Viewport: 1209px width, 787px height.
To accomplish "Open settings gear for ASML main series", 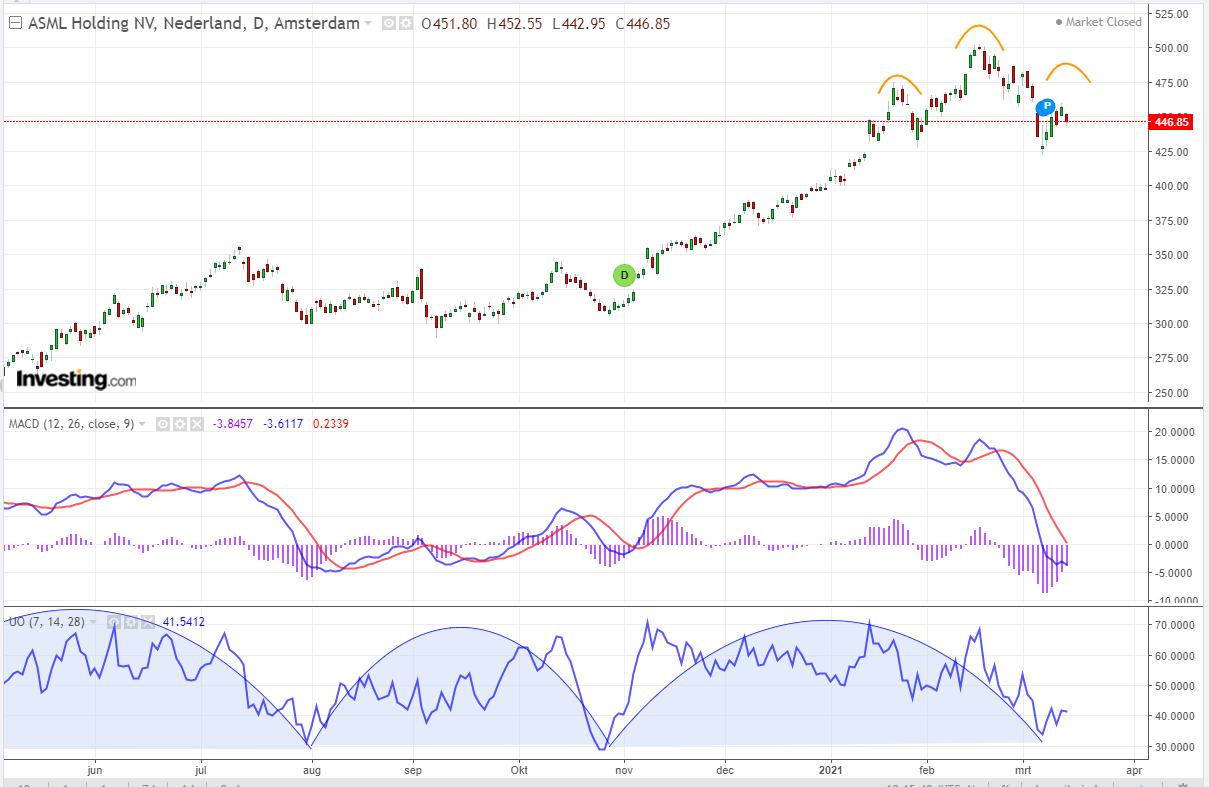I will coord(406,23).
